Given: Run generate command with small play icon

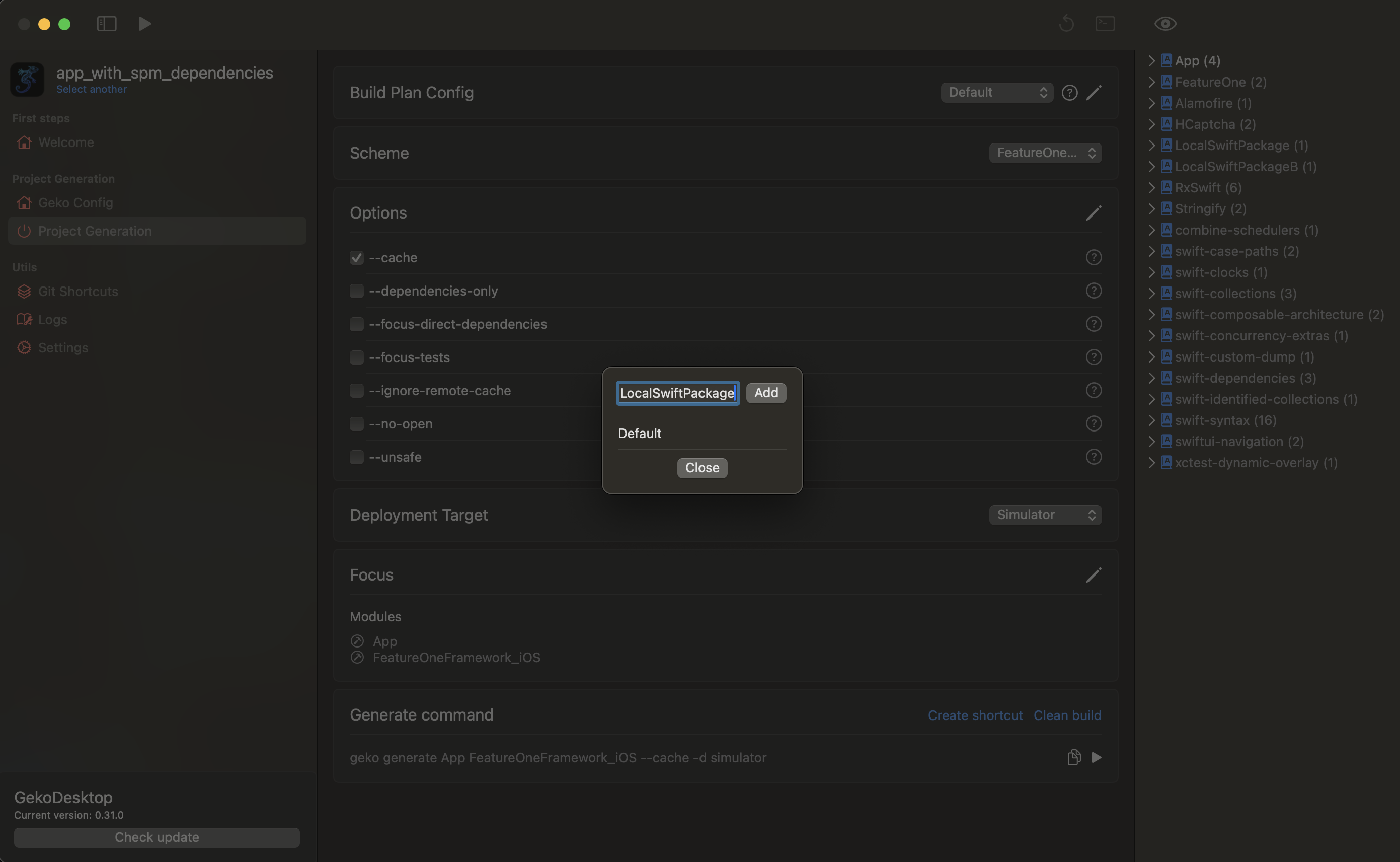Looking at the screenshot, I should [1096, 757].
